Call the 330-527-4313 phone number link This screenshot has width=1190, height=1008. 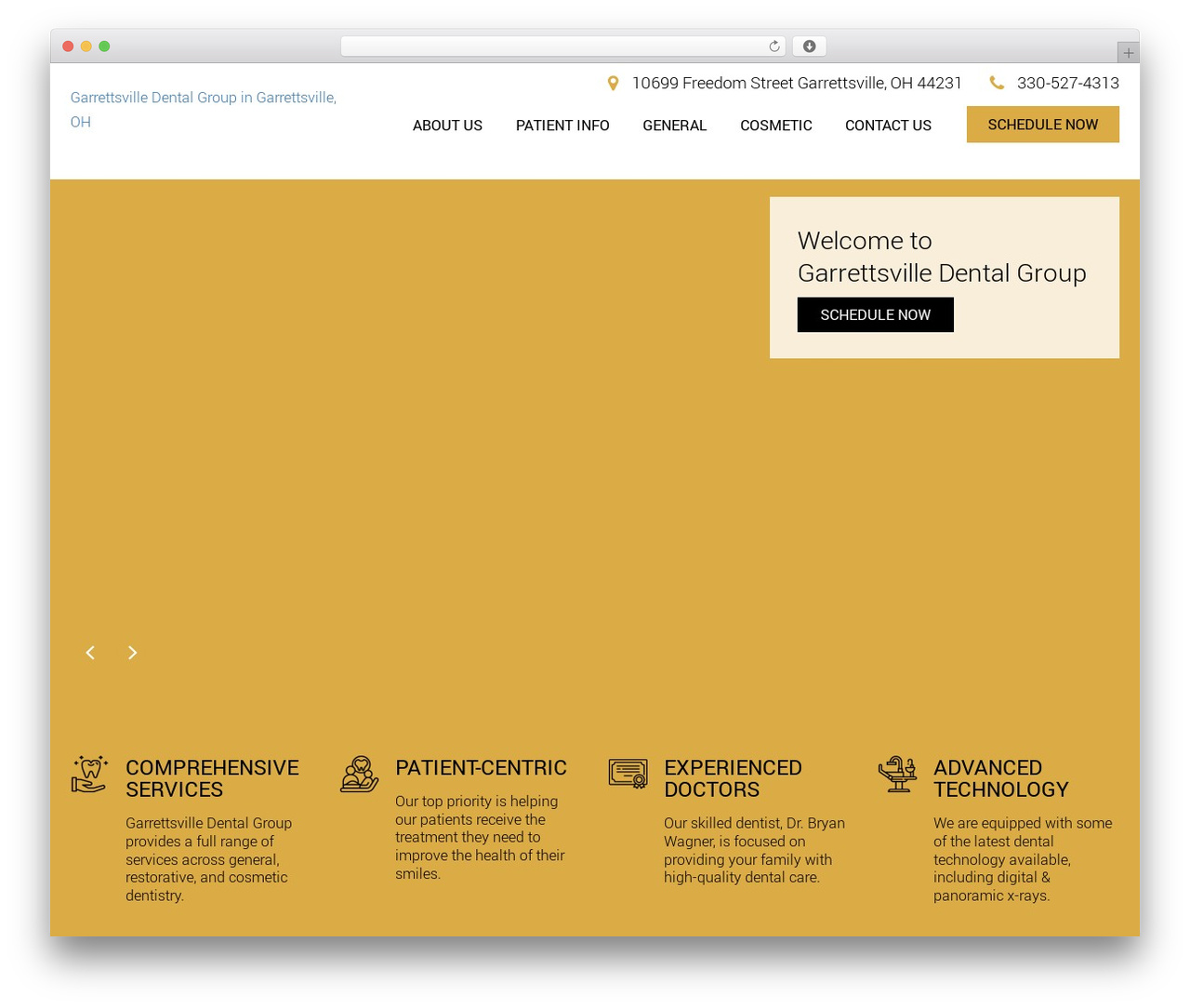[1068, 83]
